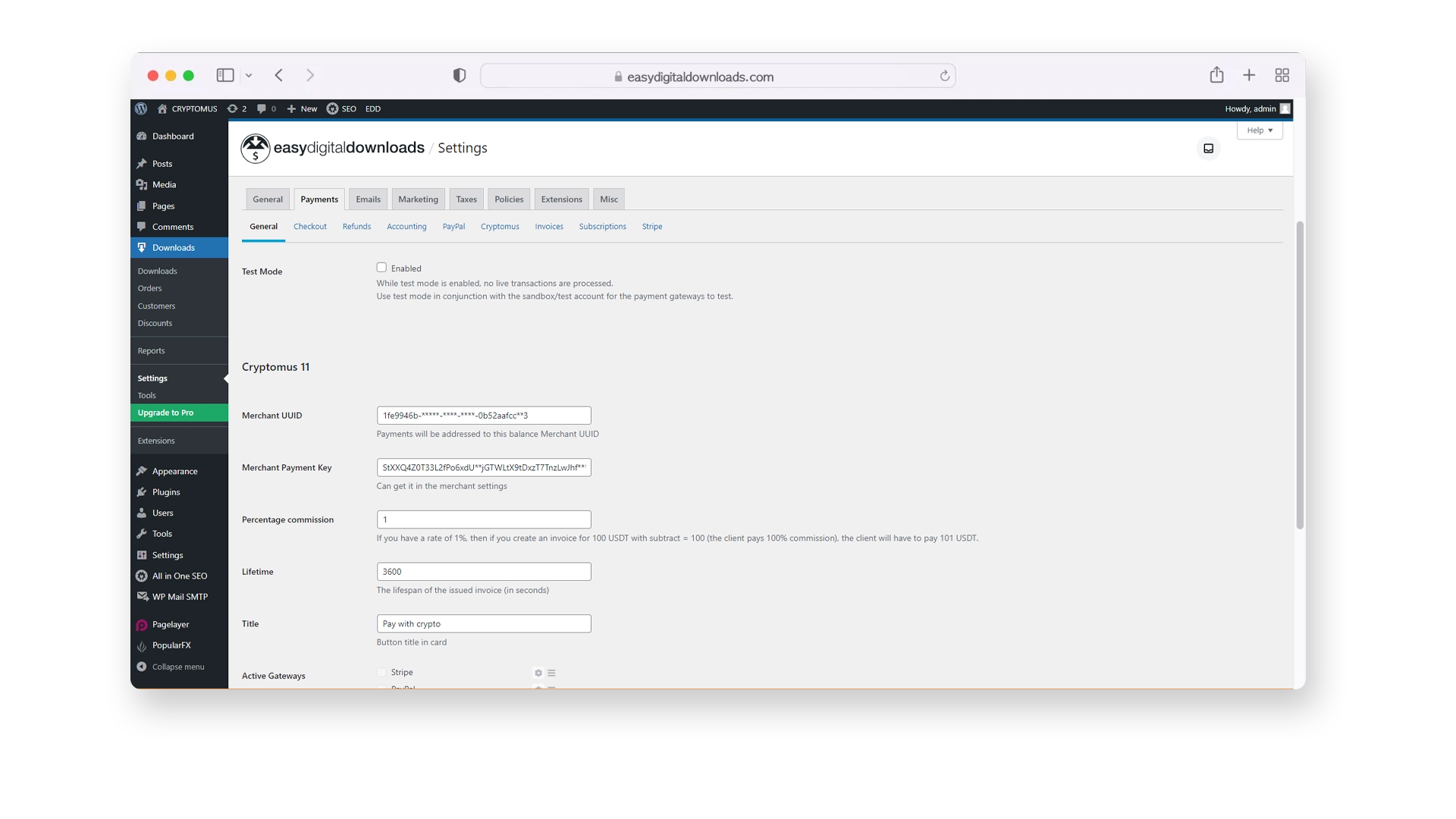Click the All in One SEO sidebar icon
This screenshot has width=1456, height=819.
[141, 575]
